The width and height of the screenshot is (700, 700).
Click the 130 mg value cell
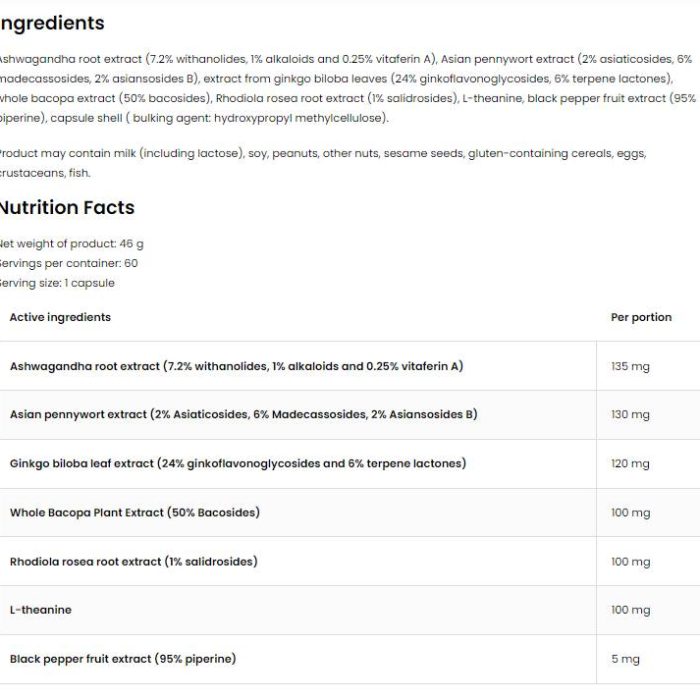click(x=630, y=415)
